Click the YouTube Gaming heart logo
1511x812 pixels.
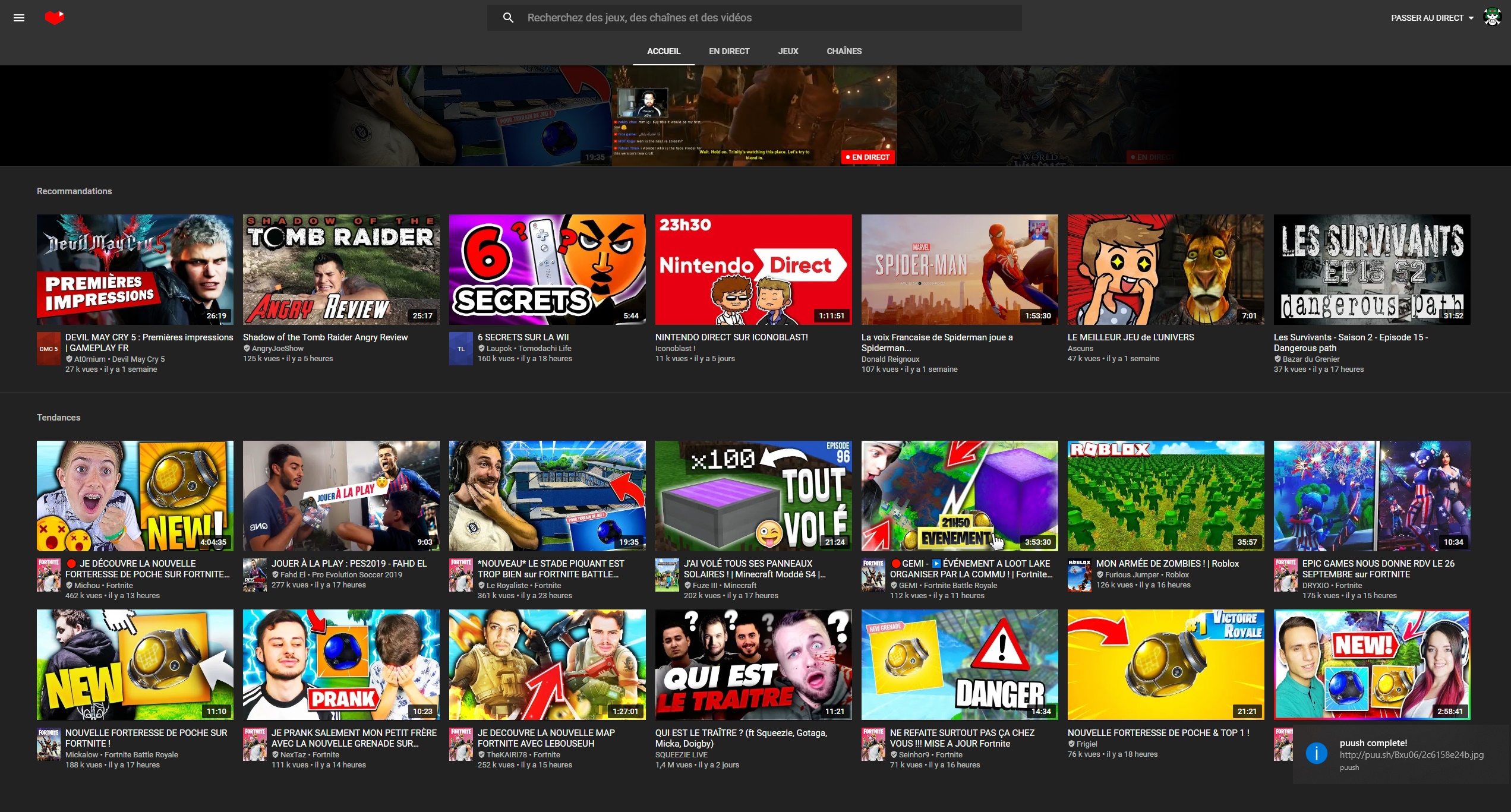click(x=55, y=18)
